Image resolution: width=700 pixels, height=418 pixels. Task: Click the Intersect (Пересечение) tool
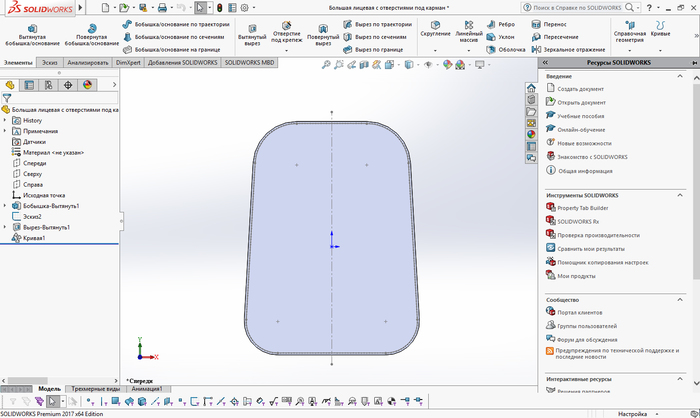555,37
